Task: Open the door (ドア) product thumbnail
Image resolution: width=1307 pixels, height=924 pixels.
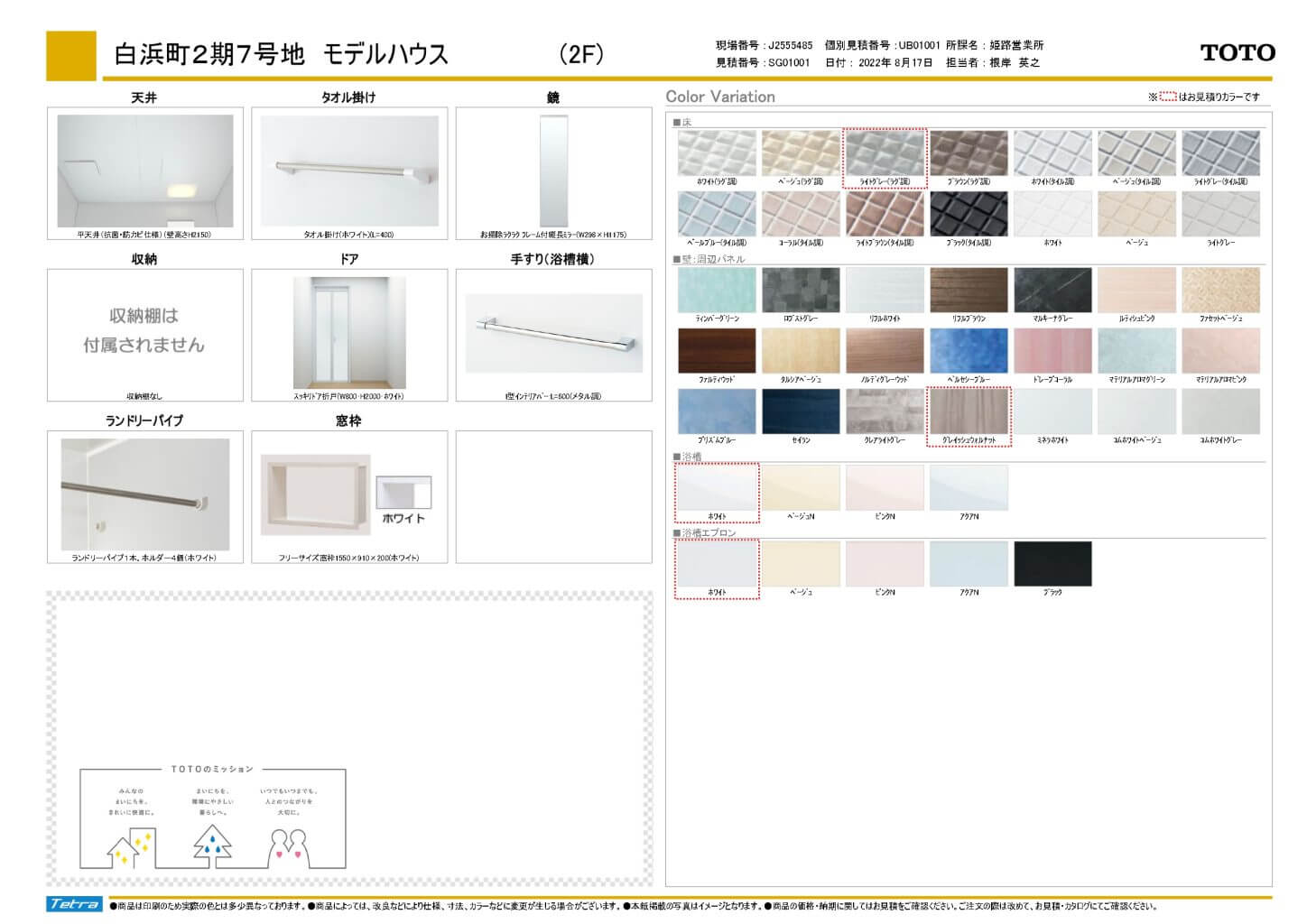Action: point(349,332)
